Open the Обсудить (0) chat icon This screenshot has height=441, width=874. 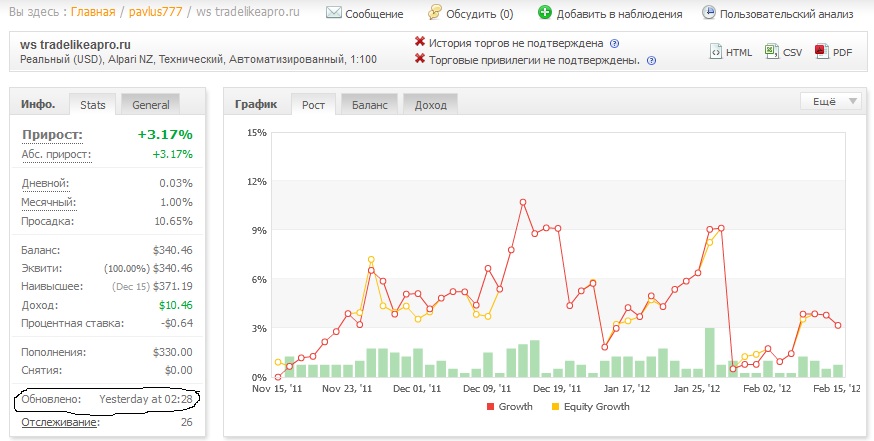coord(435,12)
